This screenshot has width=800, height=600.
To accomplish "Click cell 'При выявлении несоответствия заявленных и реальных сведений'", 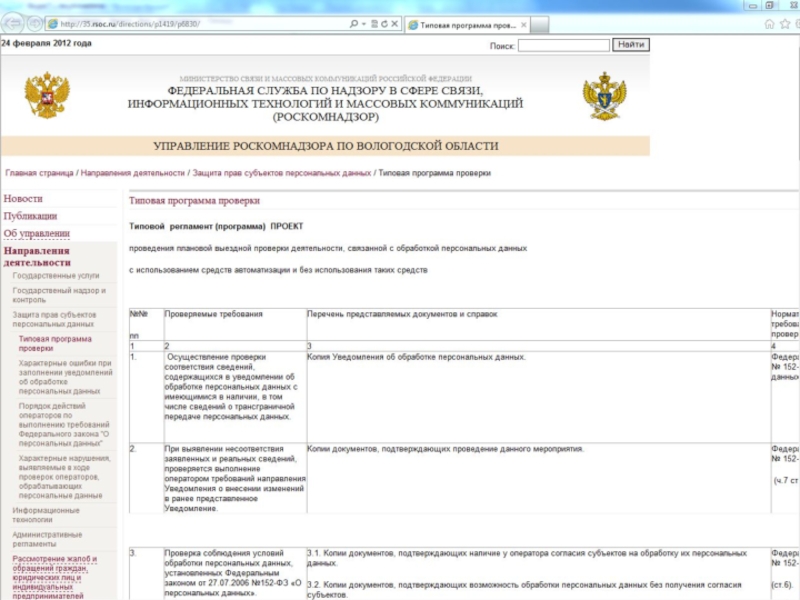I will [x=235, y=479].
